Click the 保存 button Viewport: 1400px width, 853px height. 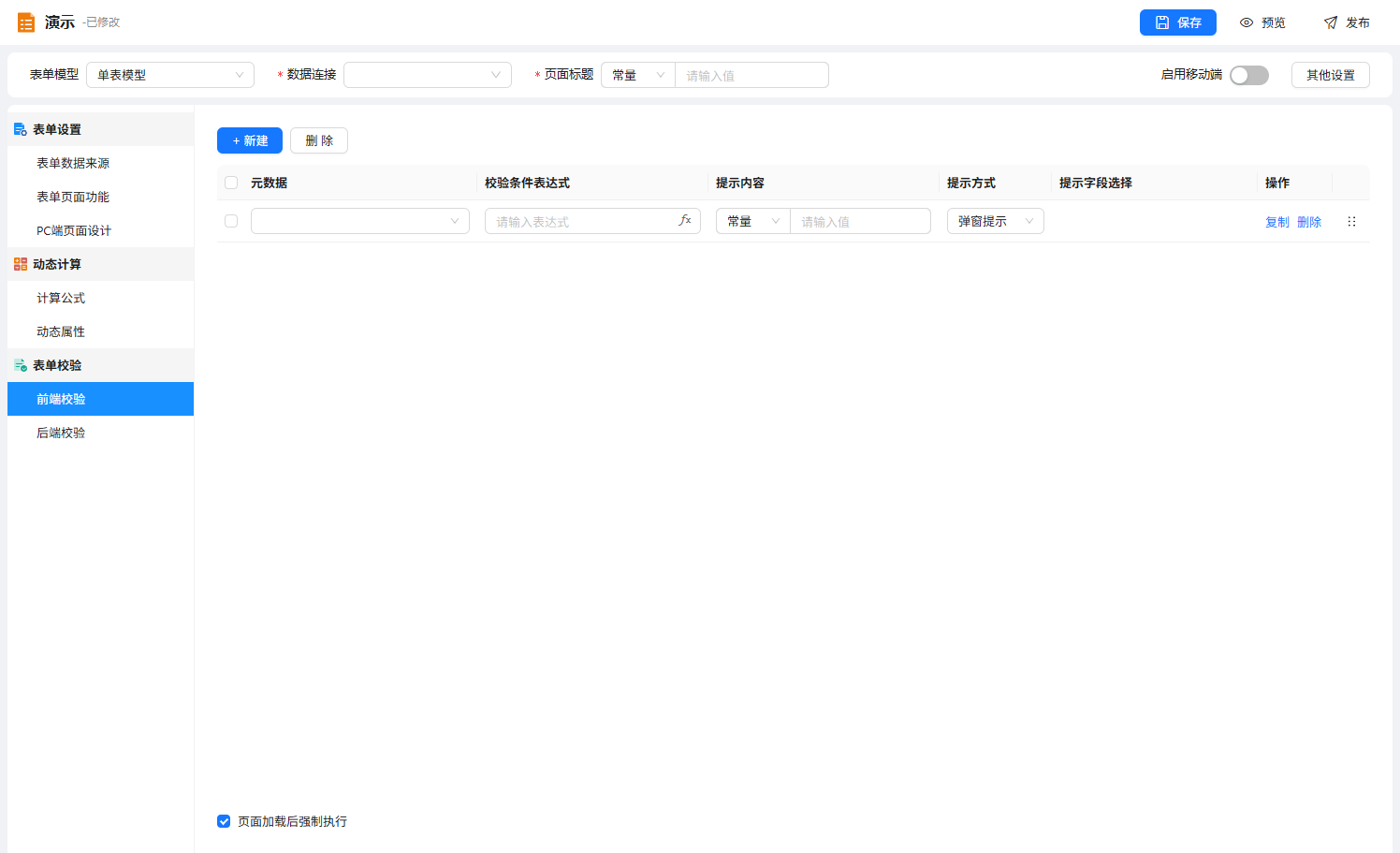point(1178,22)
